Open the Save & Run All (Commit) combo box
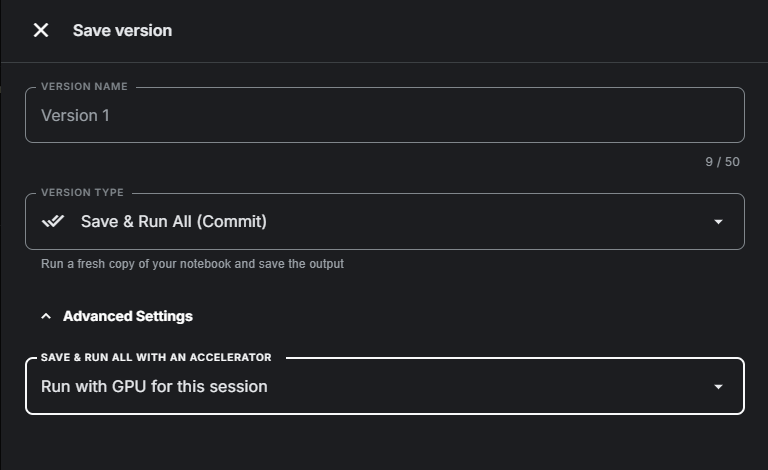Screen dimensions: 768x470 pyautogui.click(x=385, y=221)
